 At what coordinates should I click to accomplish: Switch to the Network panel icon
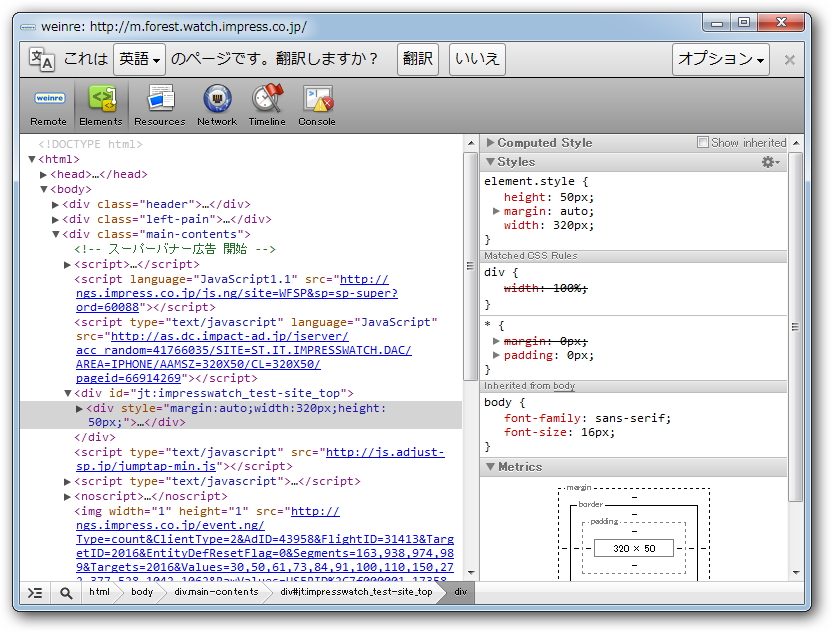[217, 105]
